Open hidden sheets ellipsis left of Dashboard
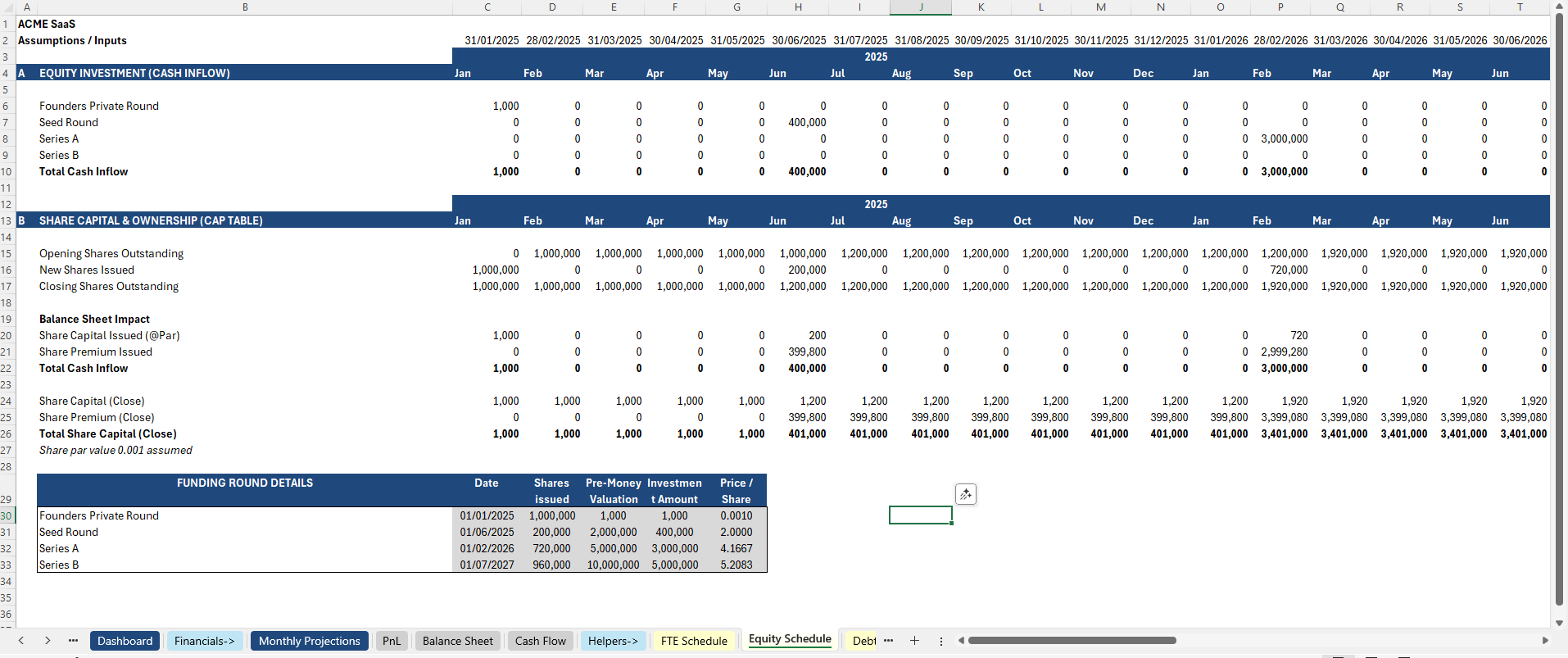This screenshot has height=658, width=1568. point(73,641)
